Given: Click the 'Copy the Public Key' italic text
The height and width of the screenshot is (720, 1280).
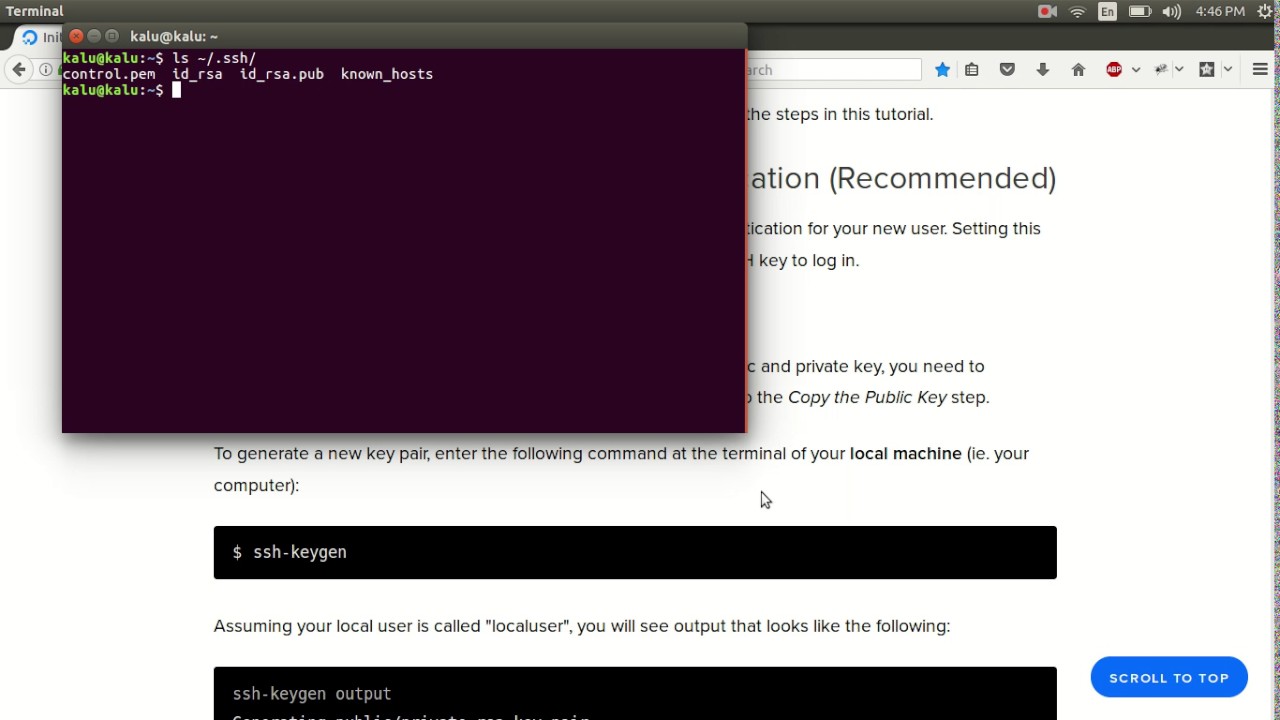Looking at the screenshot, I should pos(867,397).
